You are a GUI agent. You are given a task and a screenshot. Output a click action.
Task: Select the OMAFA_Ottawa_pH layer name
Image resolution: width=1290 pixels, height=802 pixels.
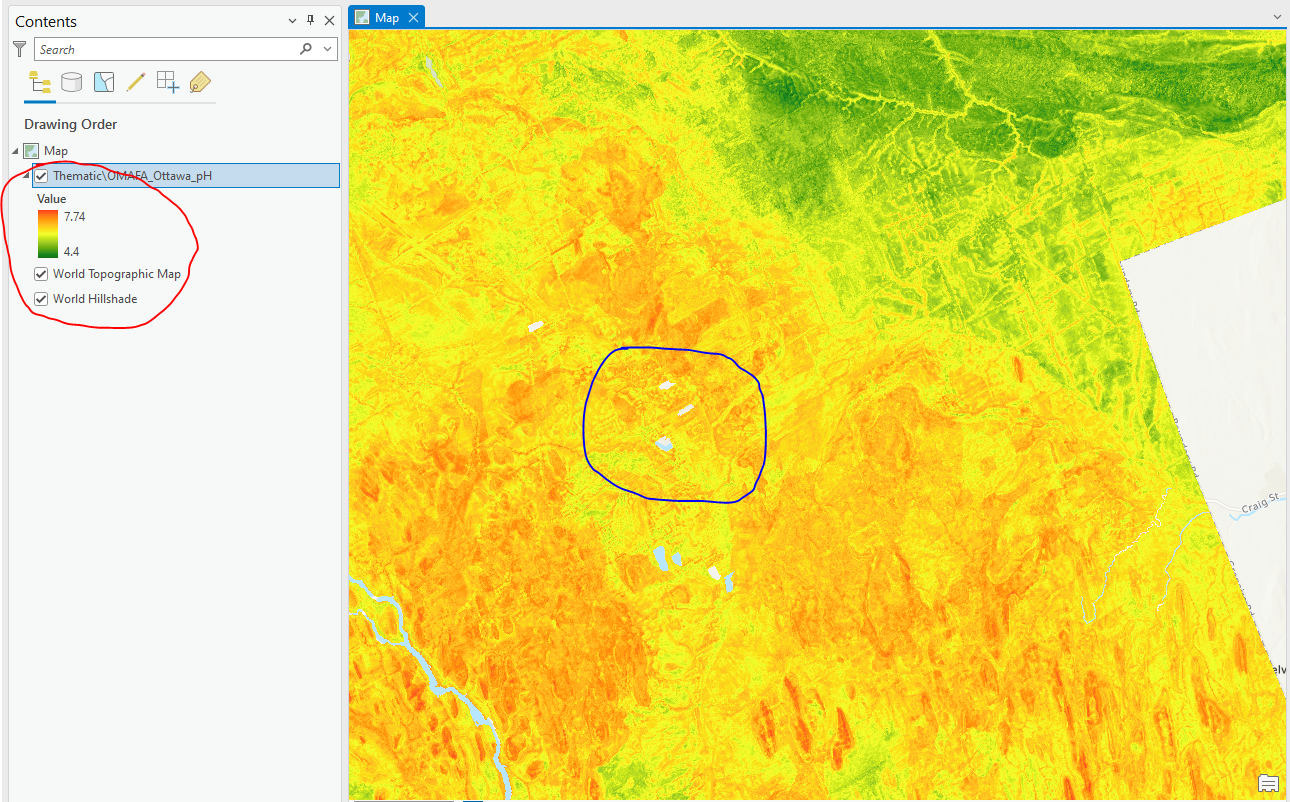click(130, 175)
